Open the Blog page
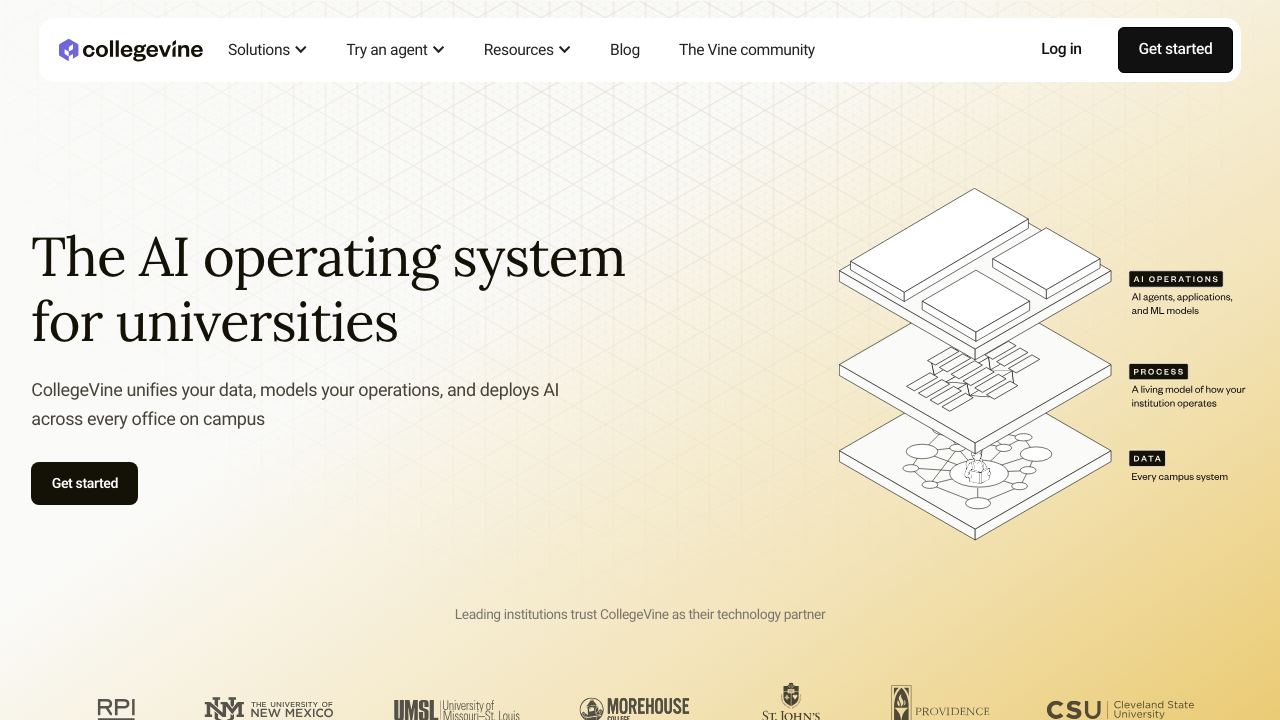The image size is (1280, 720). pyautogui.click(x=625, y=50)
